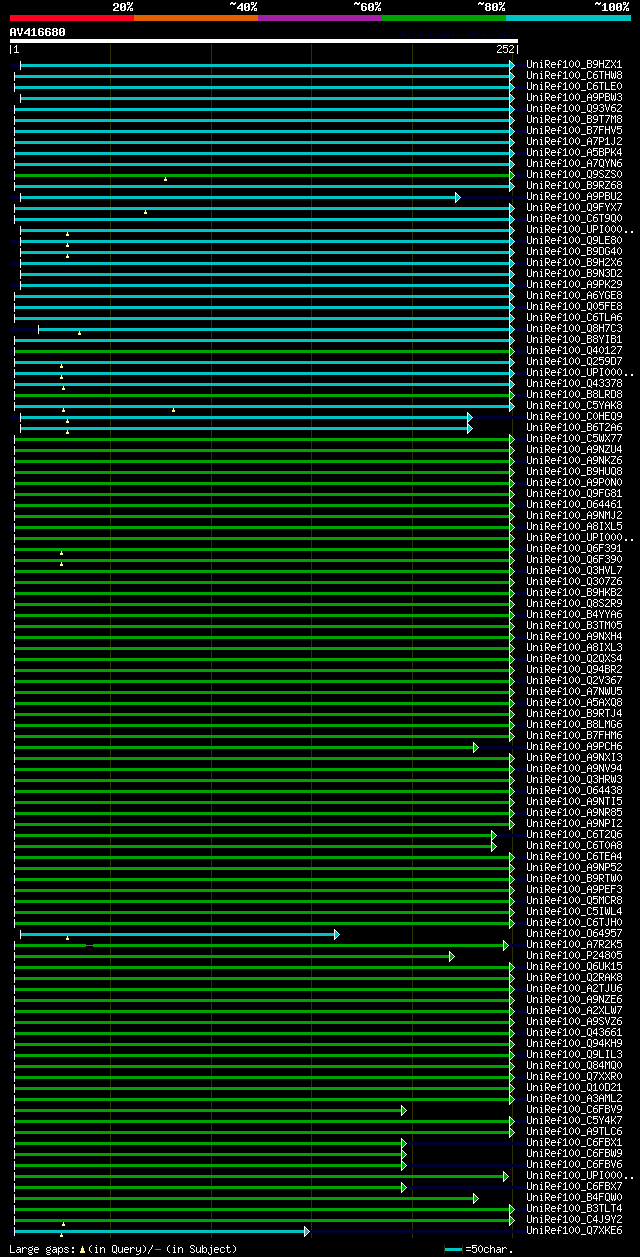Screen dimensions: 640x1257
Task: Click the green alignment bar for P24805
Action: [x=234, y=956]
